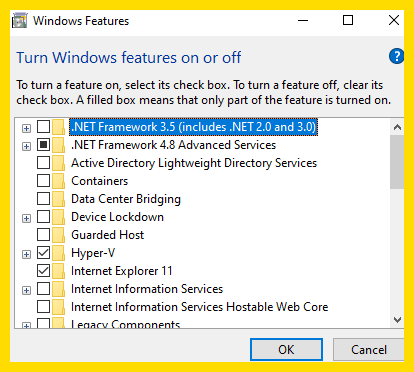Select the 'Internet Explorer 11' label

(x=122, y=271)
